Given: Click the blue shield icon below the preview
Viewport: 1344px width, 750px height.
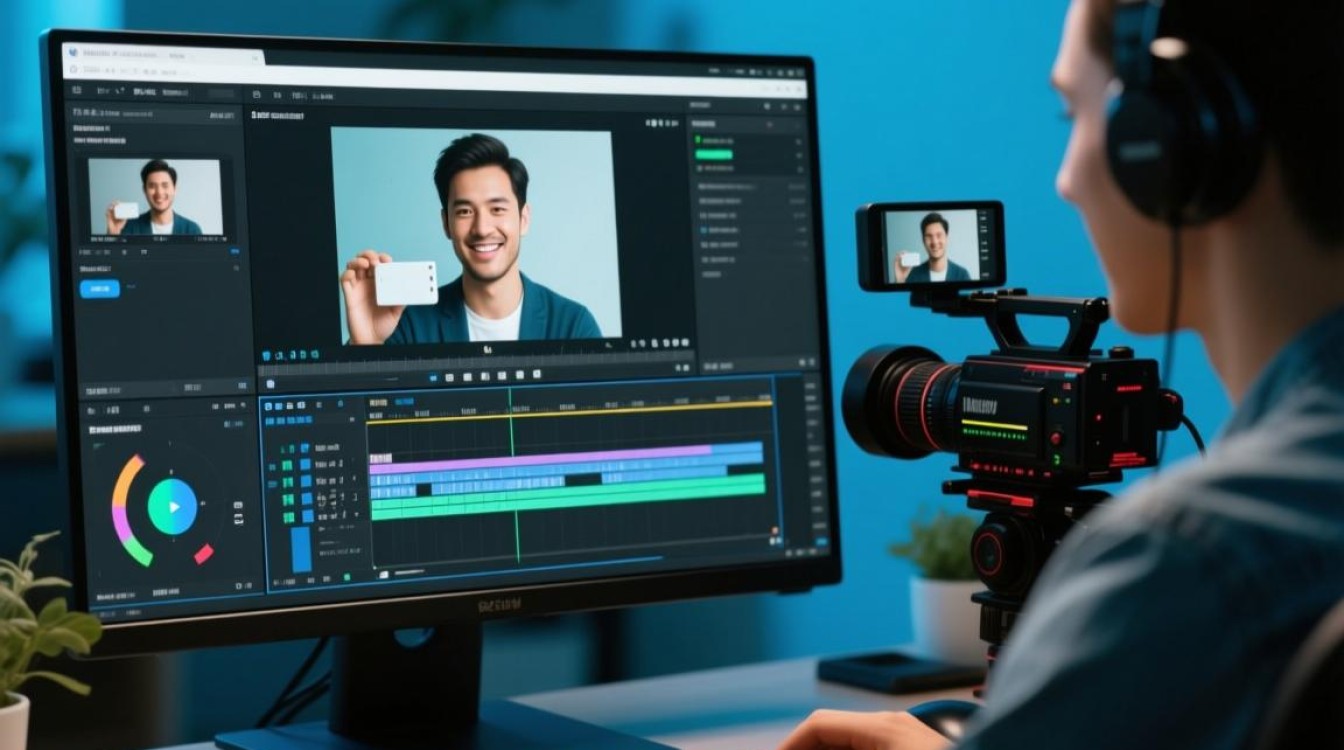Looking at the screenshot, I should 266,356.
